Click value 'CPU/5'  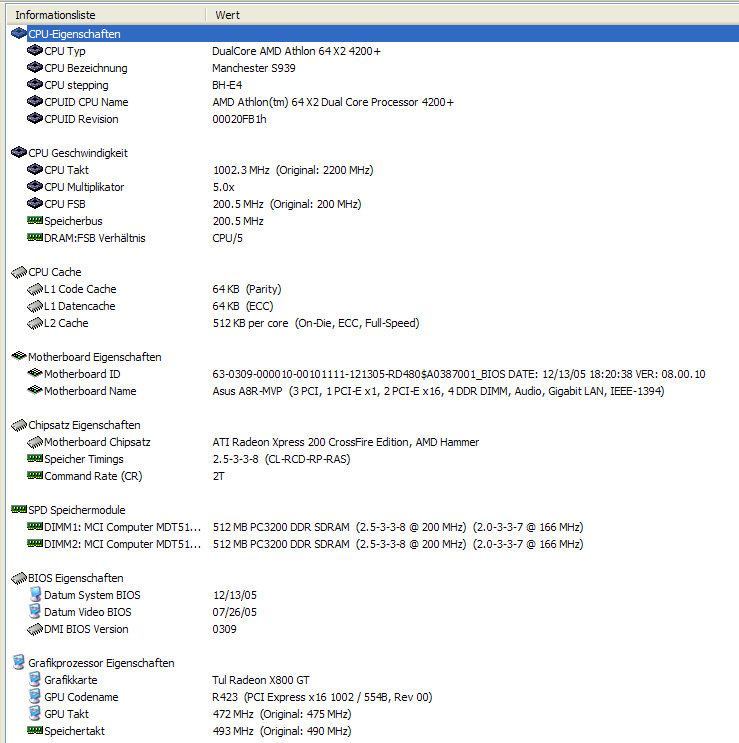[227, 238]
